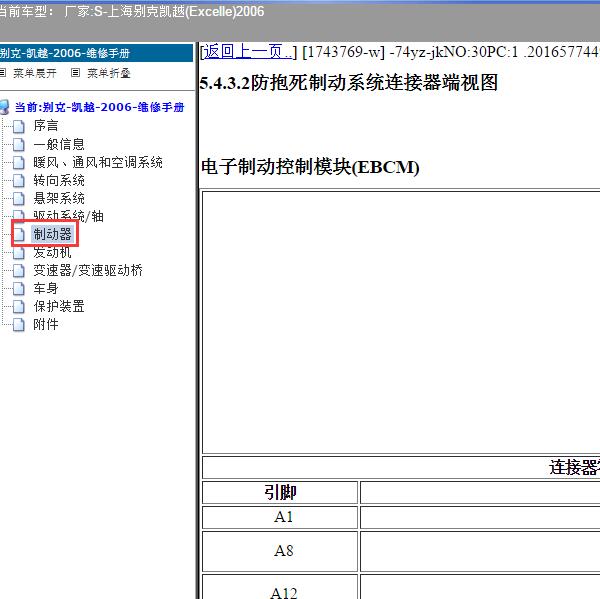
Task: Open the 序言 chapter
Action: 46,125
